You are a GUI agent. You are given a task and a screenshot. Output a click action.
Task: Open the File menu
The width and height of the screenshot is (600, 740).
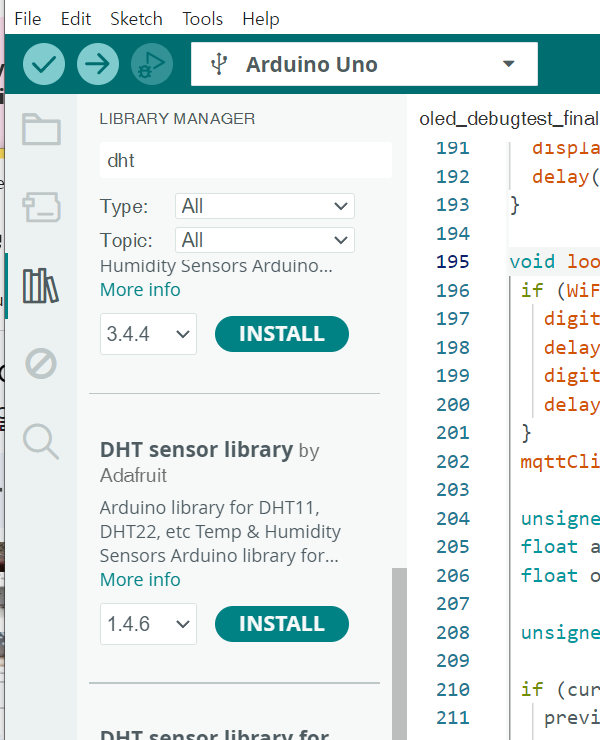28,19
